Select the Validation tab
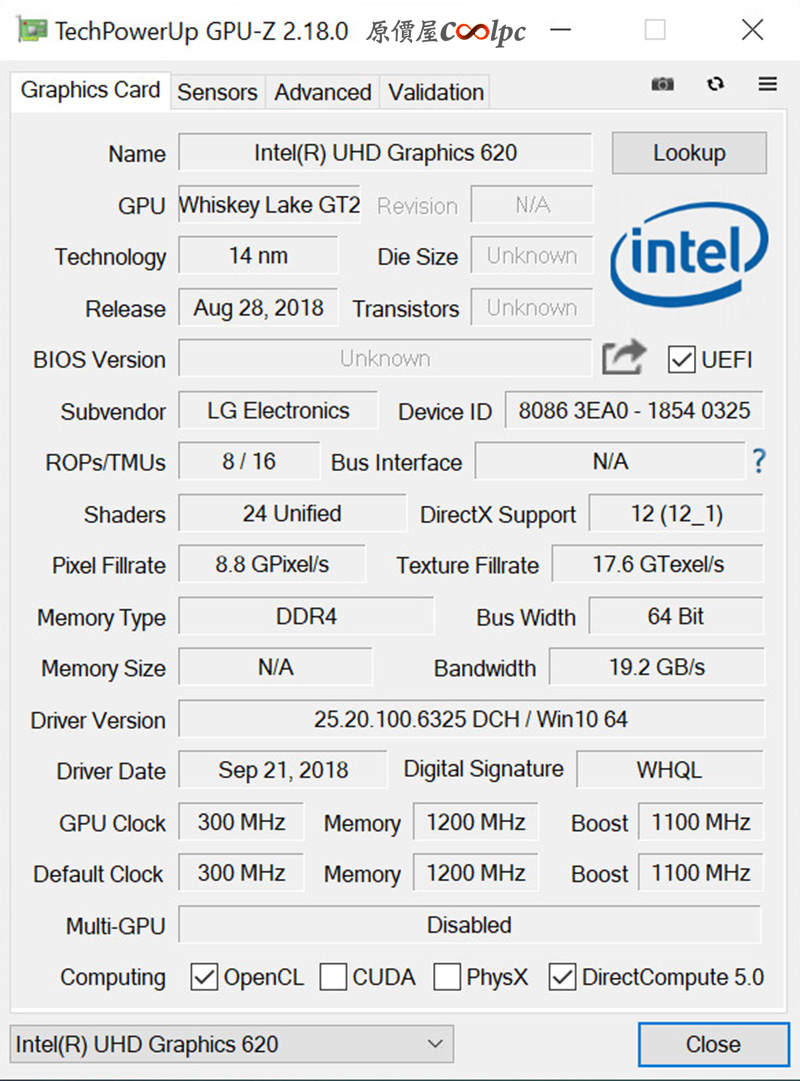This screenshot has width=800, height=1081. tap(436, 92)
